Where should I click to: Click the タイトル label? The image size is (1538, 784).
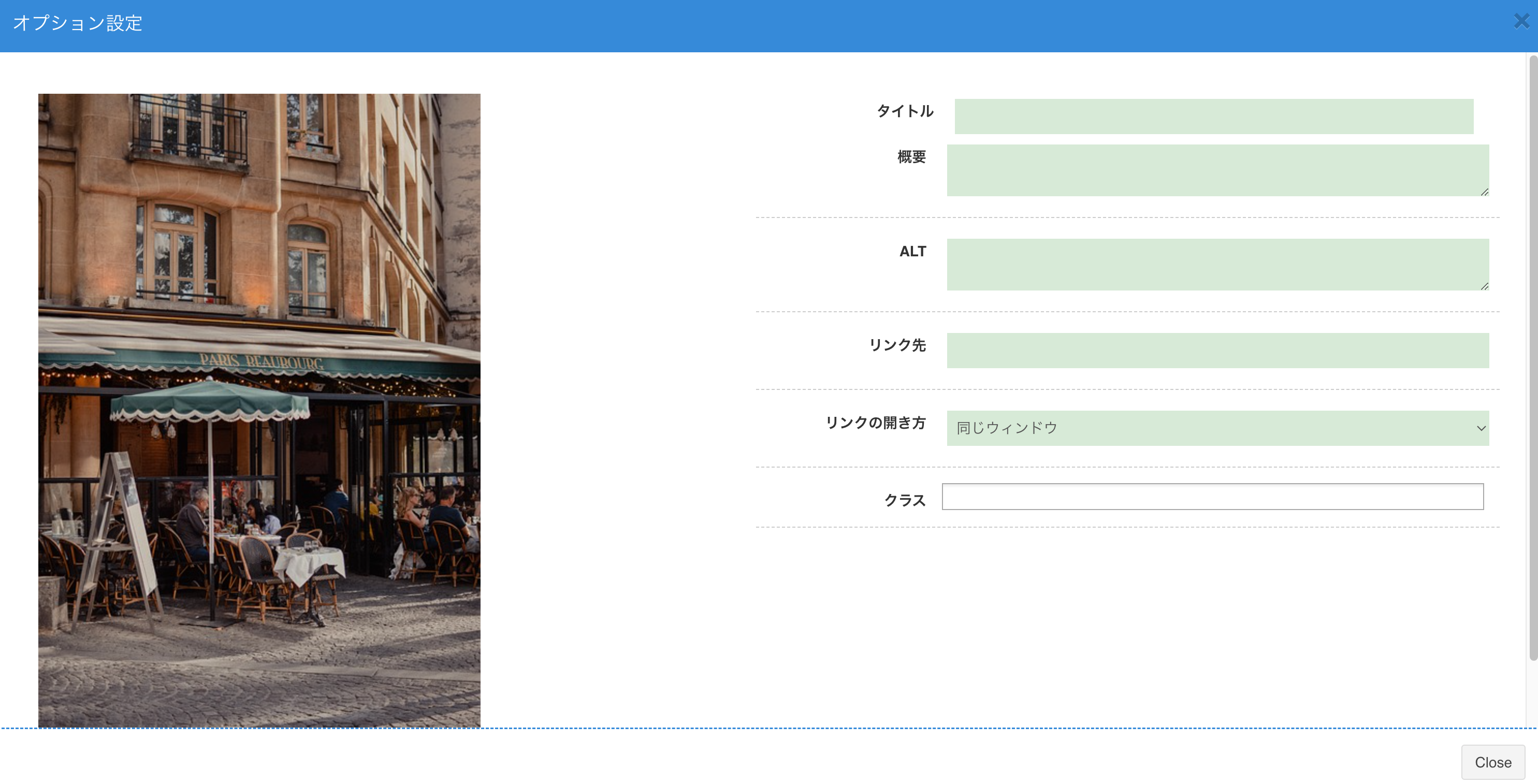[905, 111]
